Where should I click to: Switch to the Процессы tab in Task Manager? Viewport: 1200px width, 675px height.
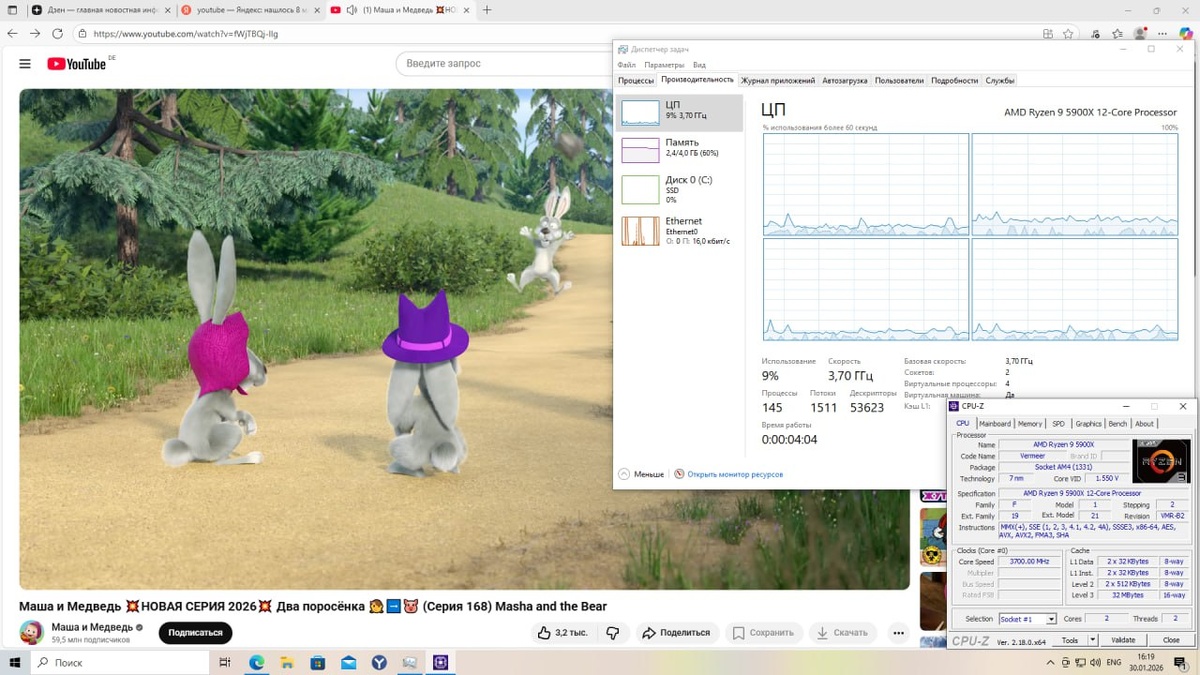[636, 80]
